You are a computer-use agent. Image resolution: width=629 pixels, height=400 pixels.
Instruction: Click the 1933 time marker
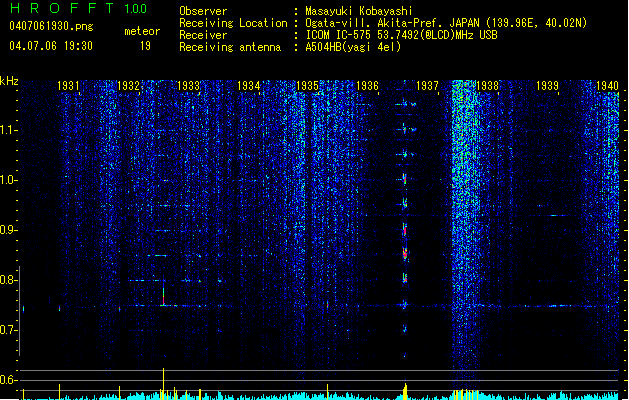(x=188, y=86)
